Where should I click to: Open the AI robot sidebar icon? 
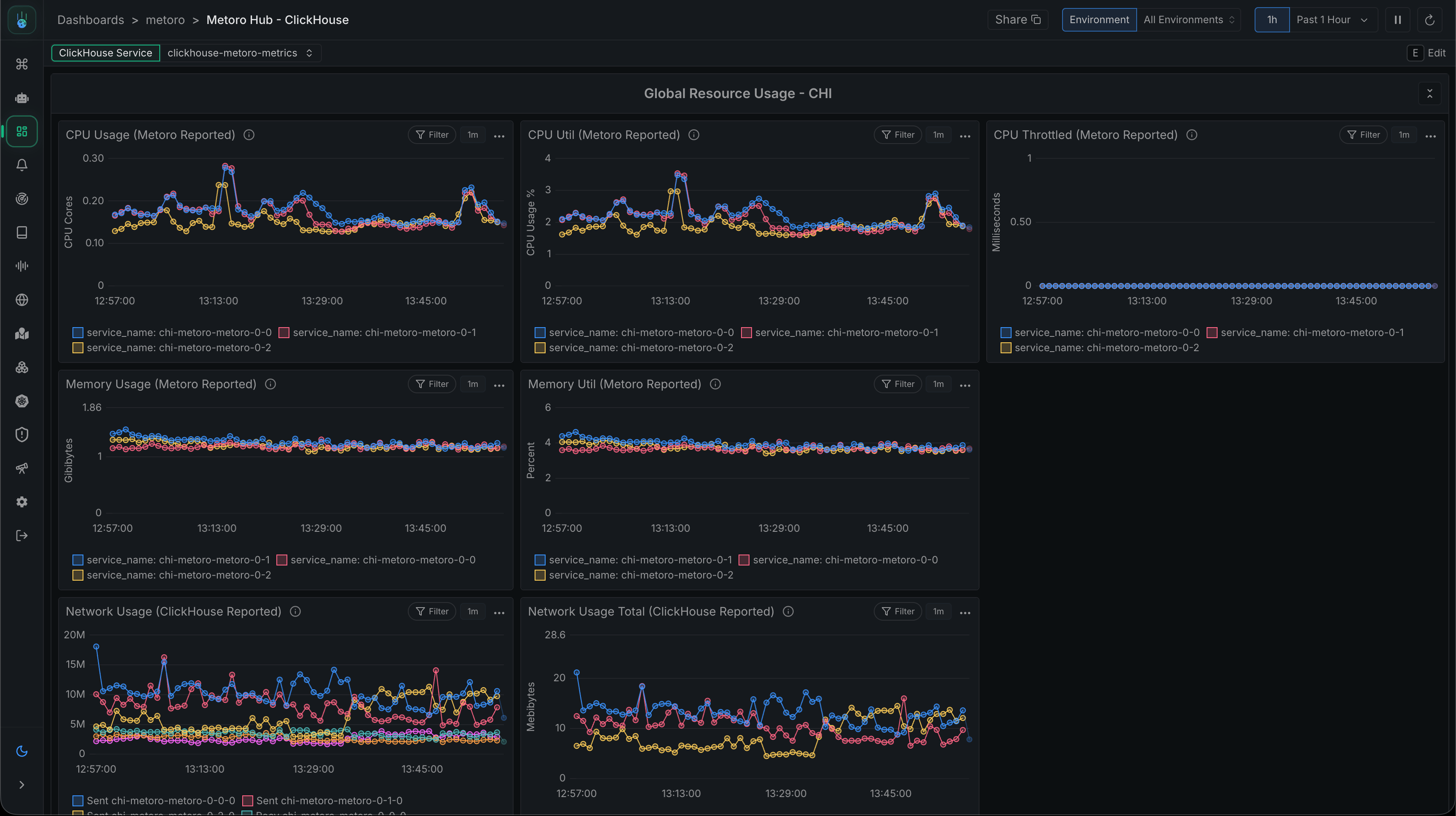coord(22,98)
